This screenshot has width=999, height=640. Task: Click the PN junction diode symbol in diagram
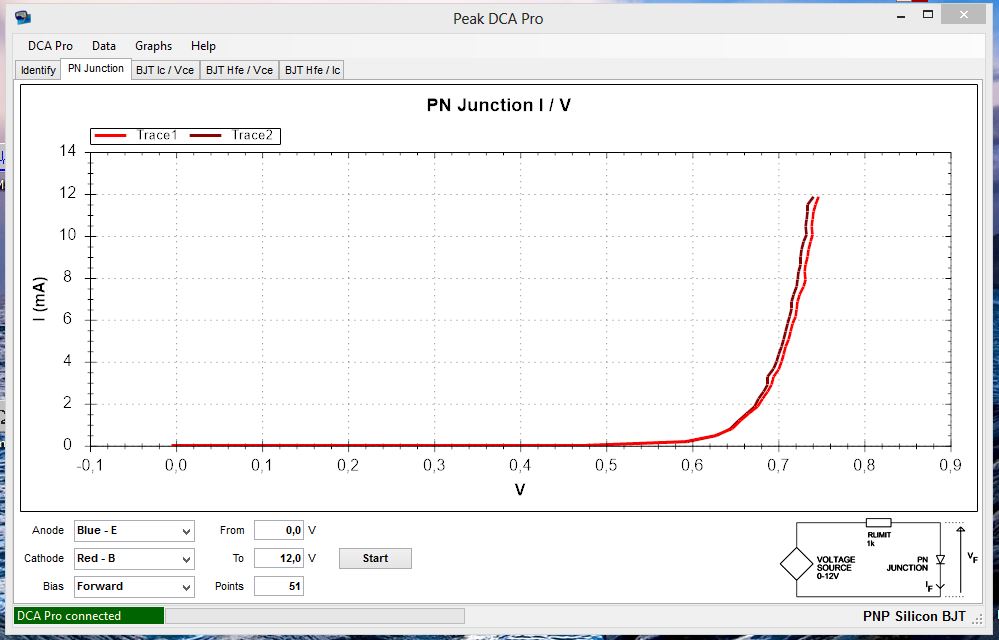[940, 560]
